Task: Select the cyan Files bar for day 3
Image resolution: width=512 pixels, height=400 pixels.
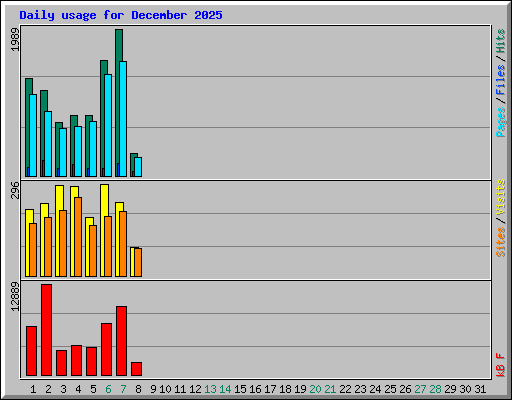Action: click(x=63, y=152)
